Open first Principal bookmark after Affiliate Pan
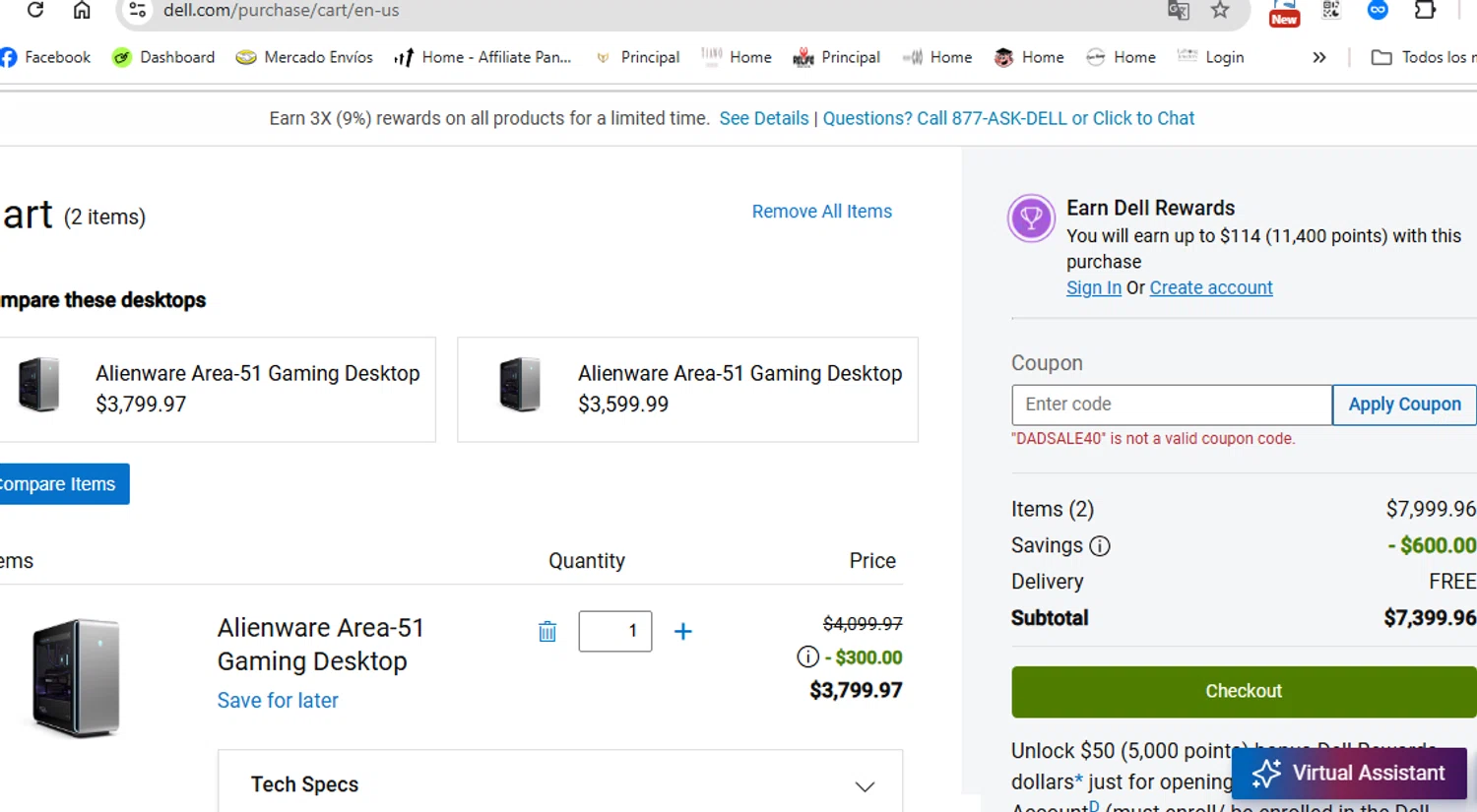Screen dimensions: 1477x812 click(x=638, y=57)
